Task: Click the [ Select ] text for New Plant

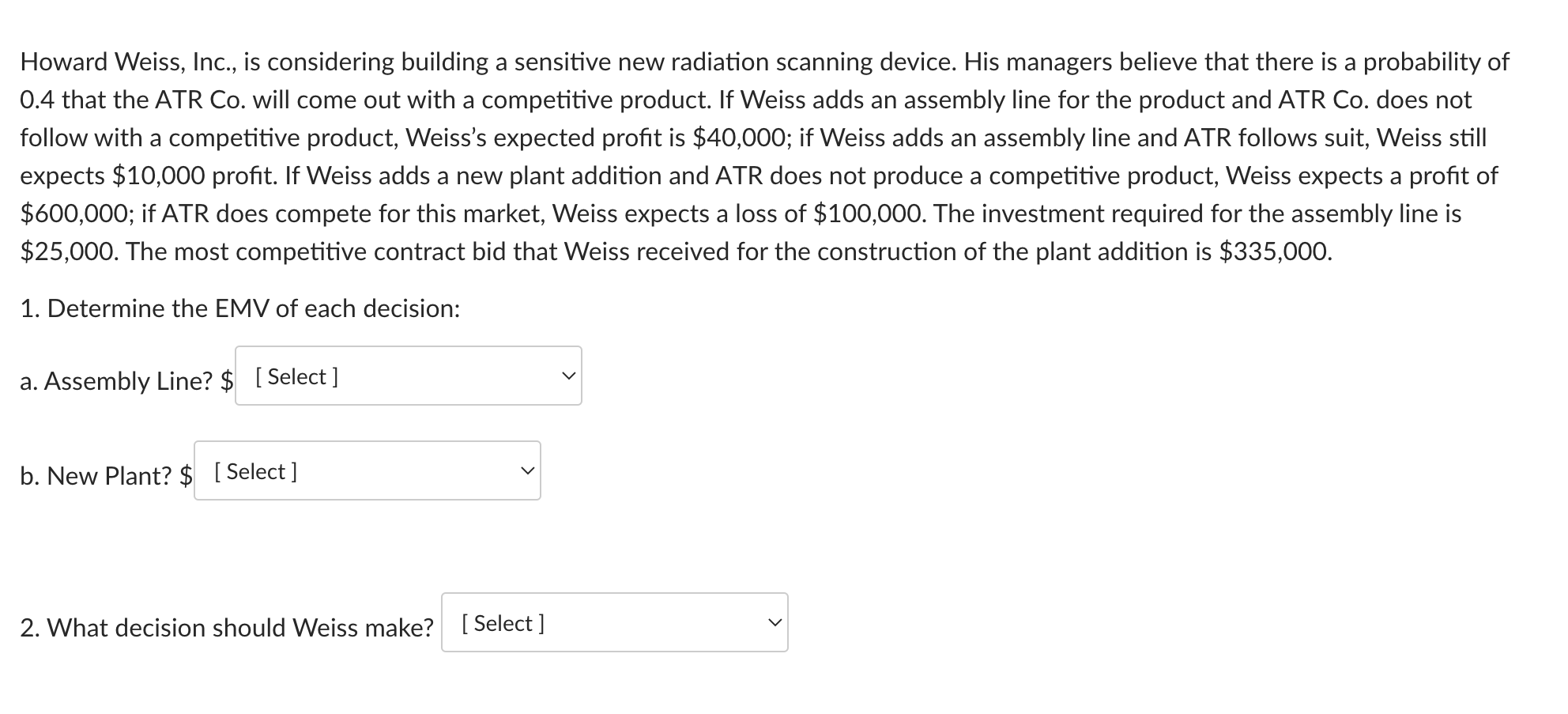Action: click(254, 471)
